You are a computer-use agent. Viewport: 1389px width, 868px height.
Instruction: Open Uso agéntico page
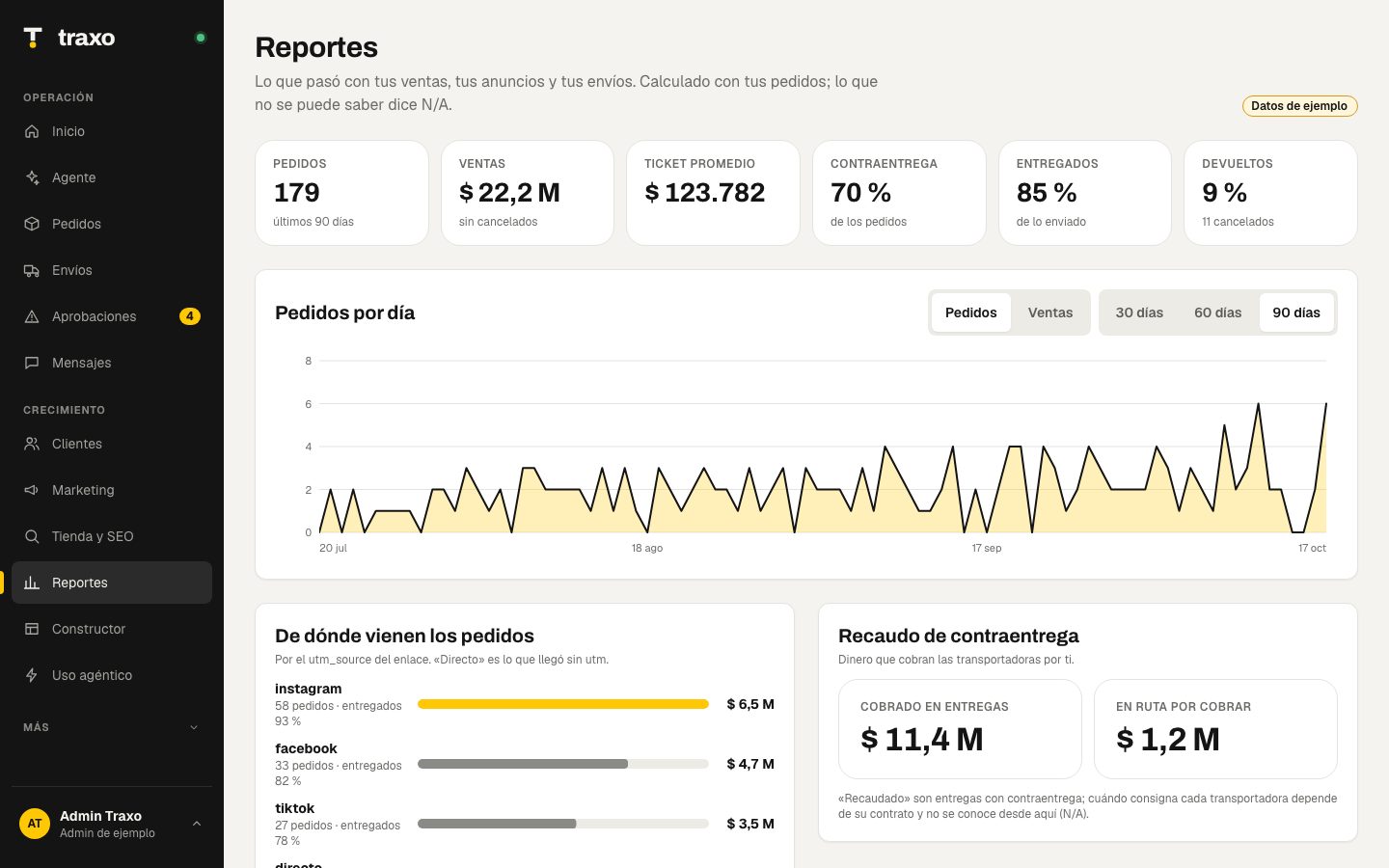[112, 675]
